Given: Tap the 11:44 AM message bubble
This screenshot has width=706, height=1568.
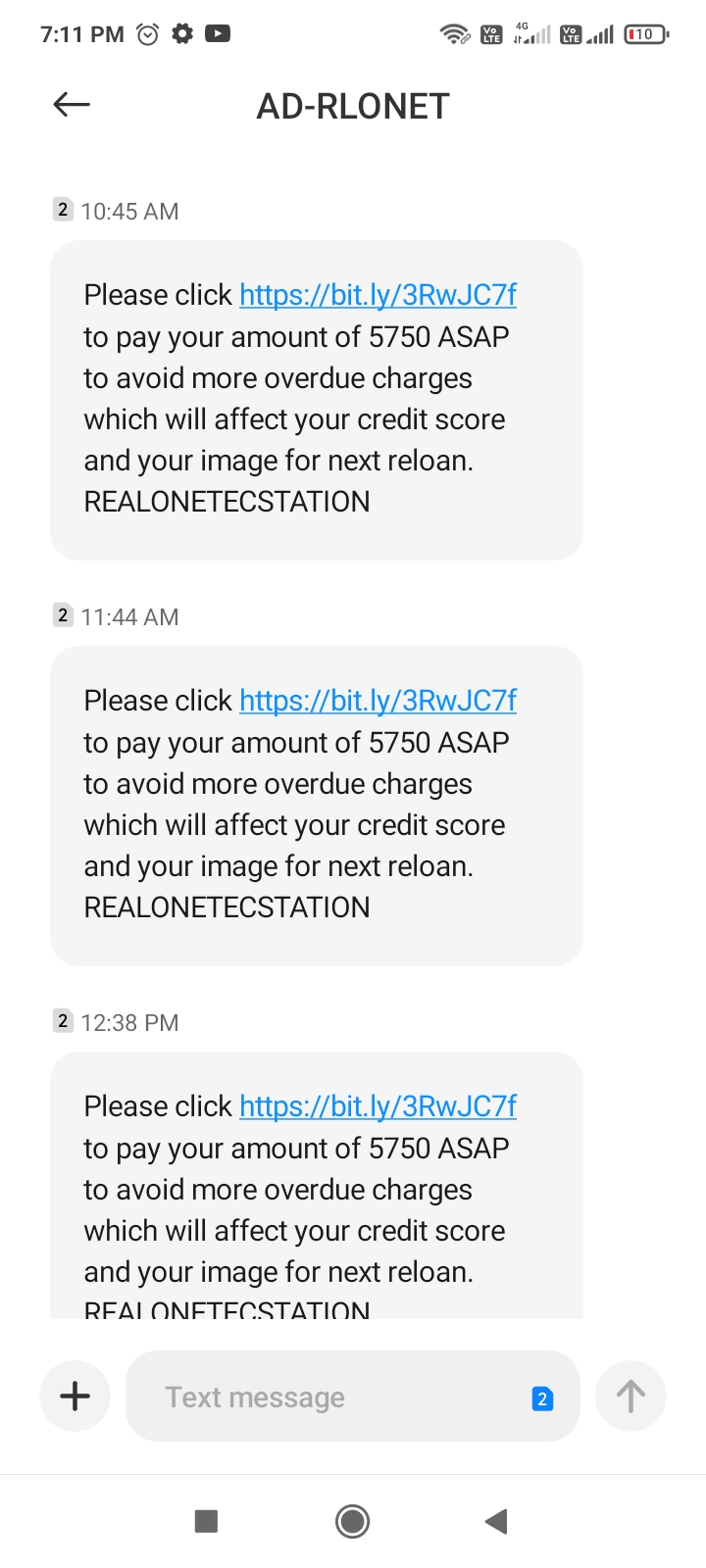Looking at the screenshot, I should [316, 806].
